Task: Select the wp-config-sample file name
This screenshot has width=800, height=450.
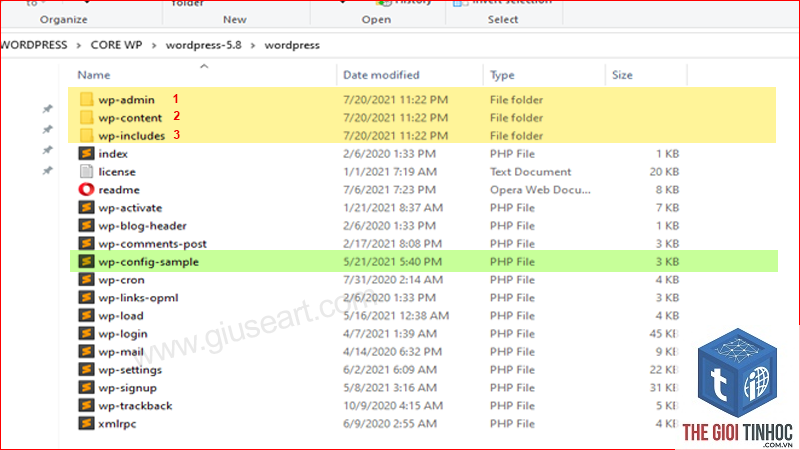Action: coord(148,262)
